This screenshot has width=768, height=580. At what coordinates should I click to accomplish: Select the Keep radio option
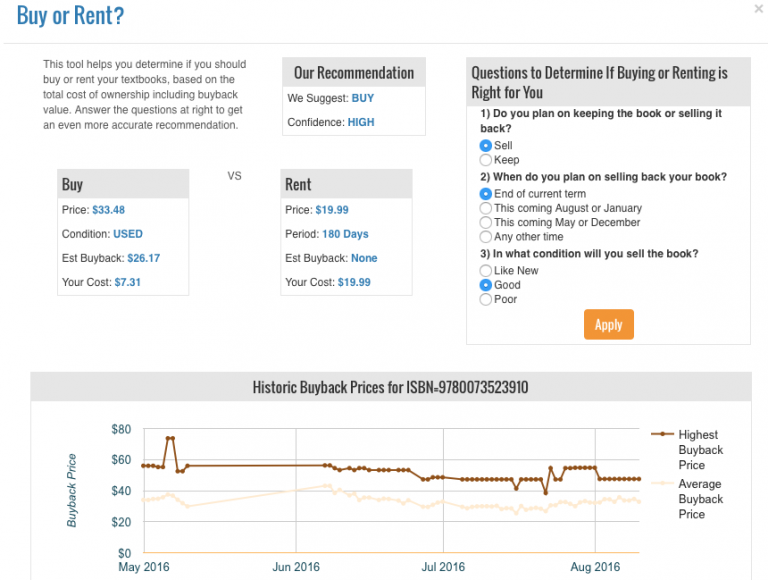486,160
